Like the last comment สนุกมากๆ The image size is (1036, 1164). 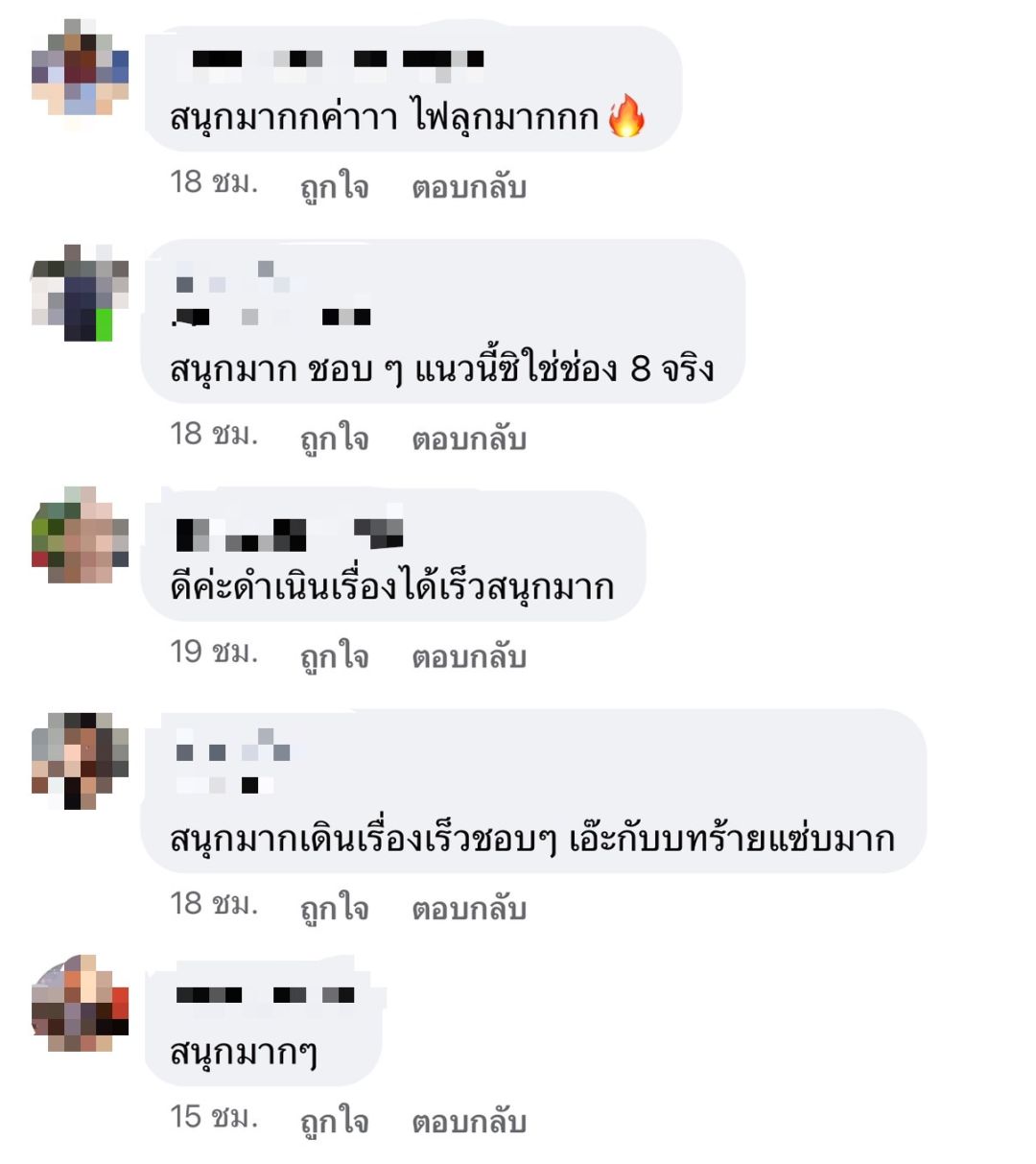[334, 1121]
